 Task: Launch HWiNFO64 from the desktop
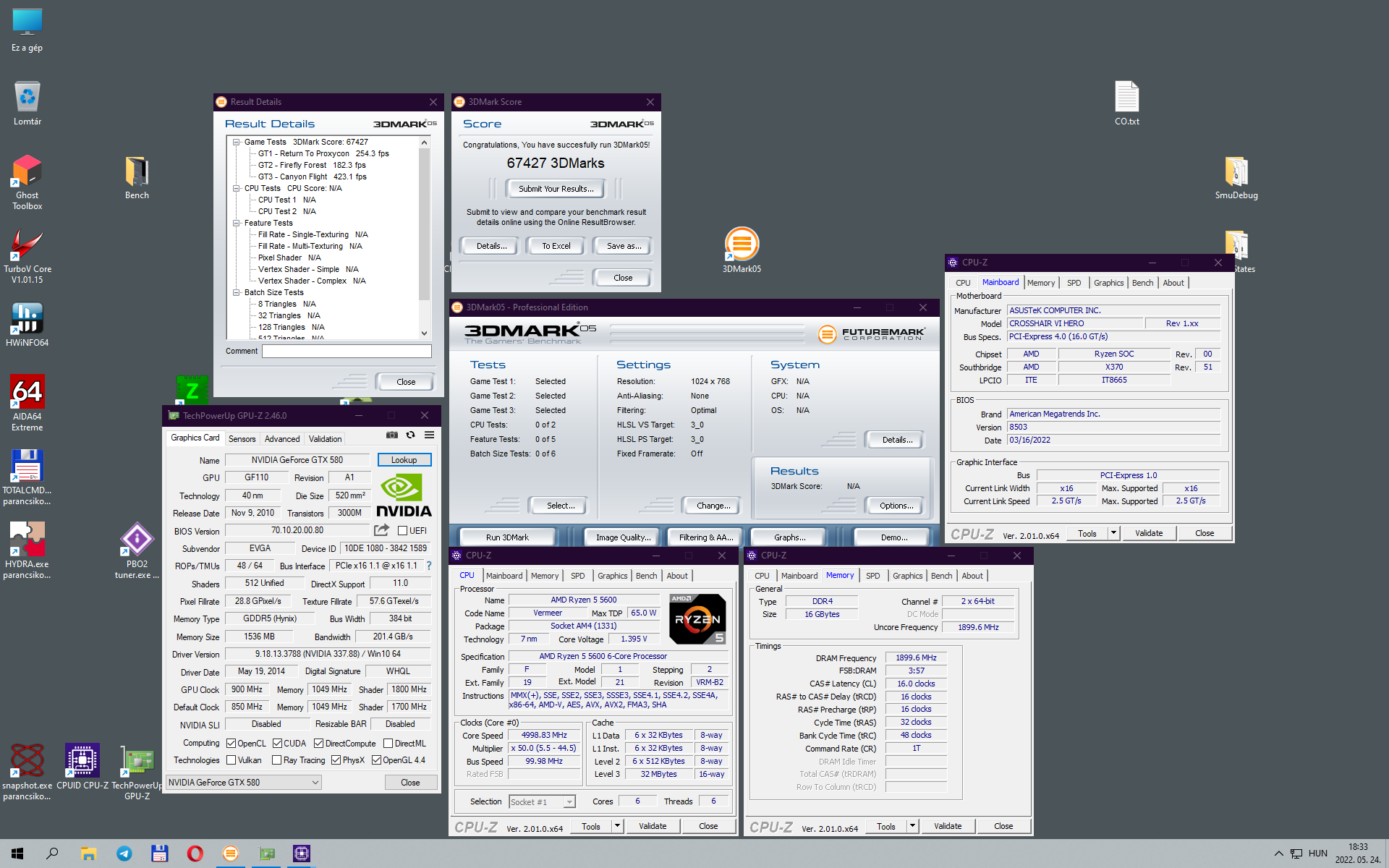(27, 325)
